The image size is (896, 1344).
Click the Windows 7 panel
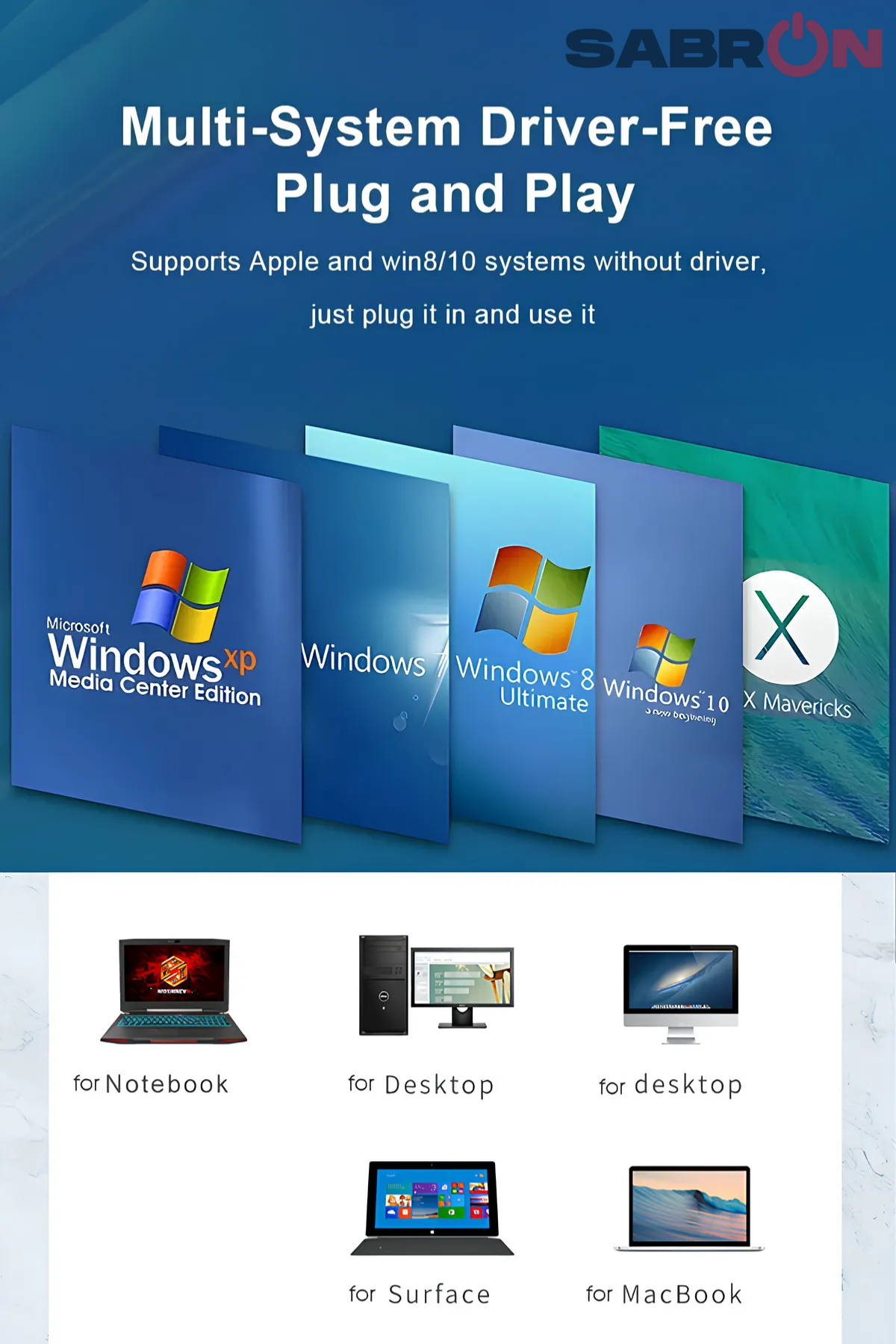(x=376, y=650)
